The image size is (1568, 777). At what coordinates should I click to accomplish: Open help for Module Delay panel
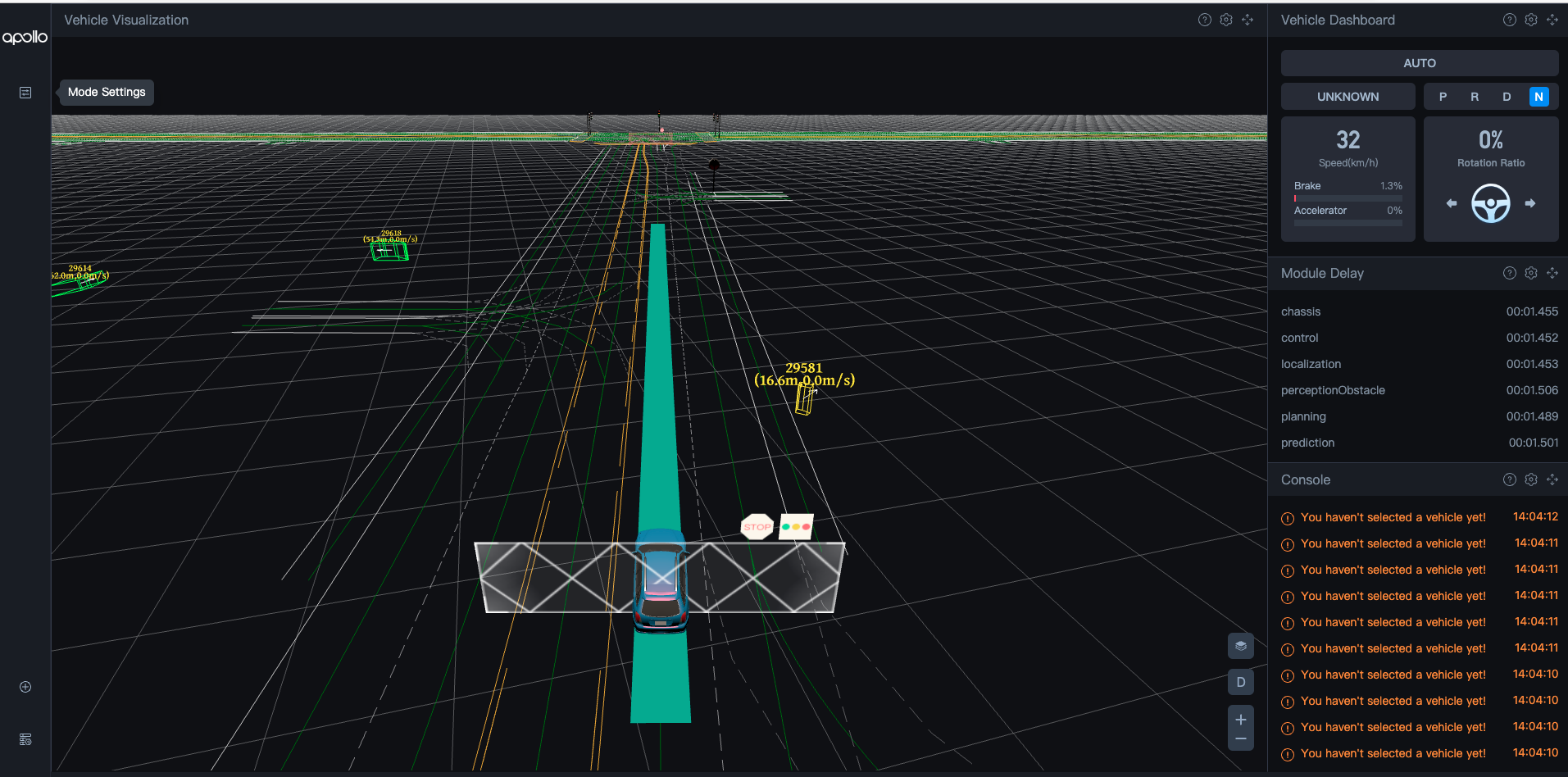click(x=1510, y=273)
